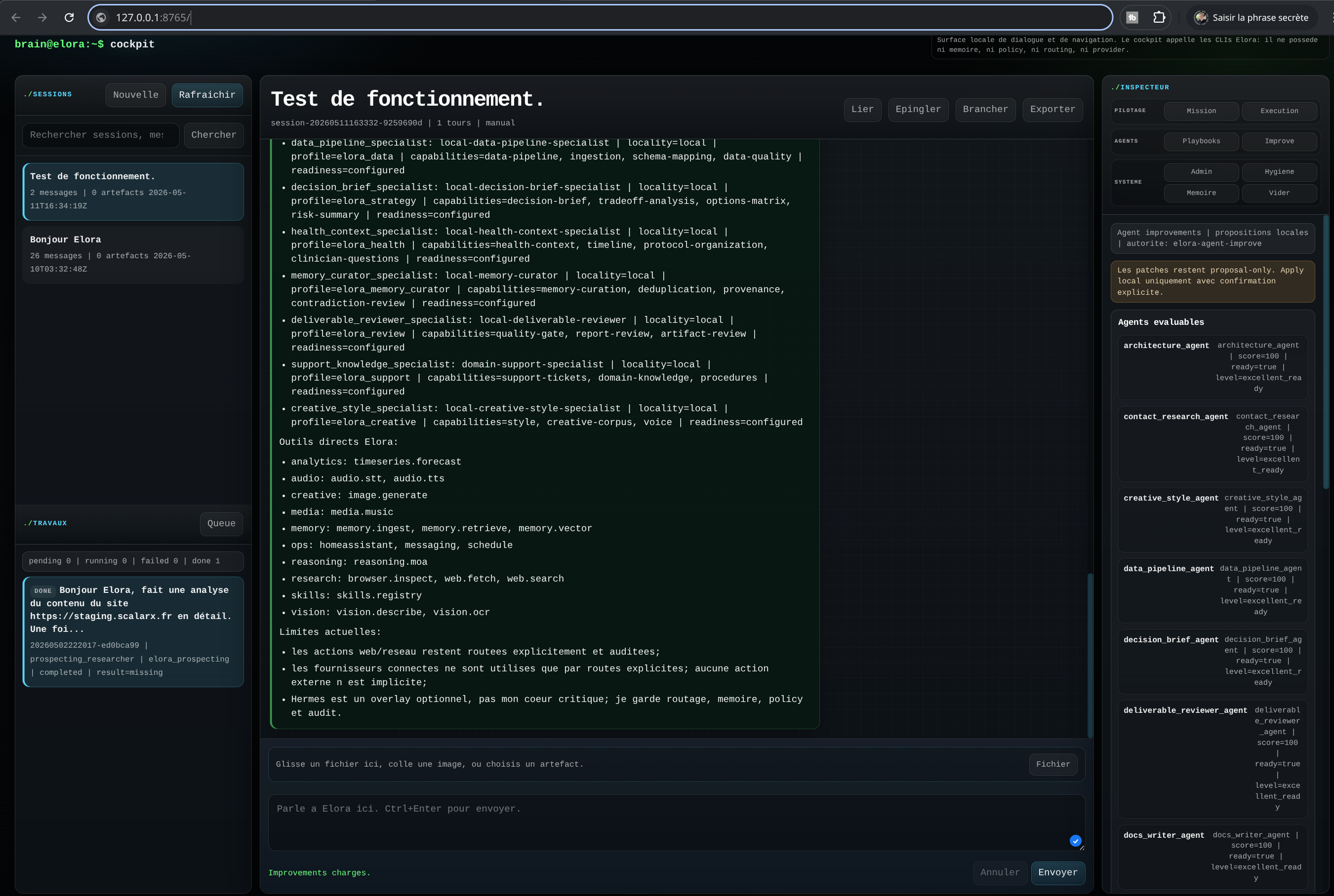Reload the page with refresh icon
1334x896 pixels.
69,18
